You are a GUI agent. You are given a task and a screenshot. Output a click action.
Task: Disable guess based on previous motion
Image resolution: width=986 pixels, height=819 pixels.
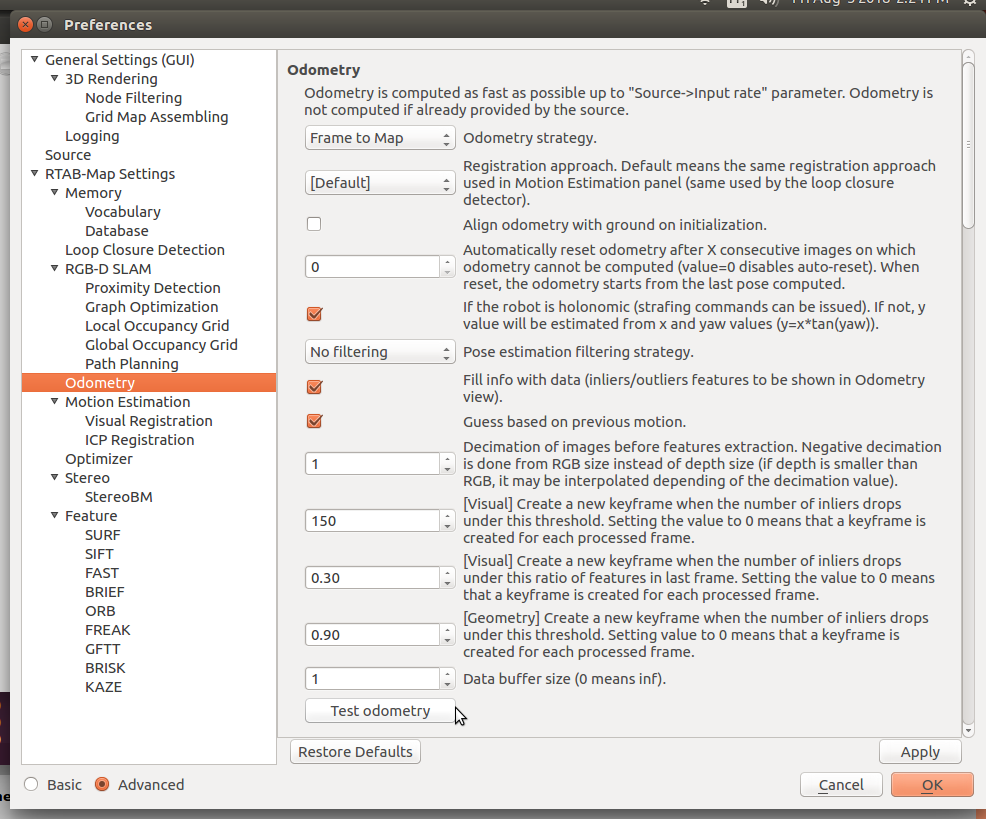pos(314,421)
